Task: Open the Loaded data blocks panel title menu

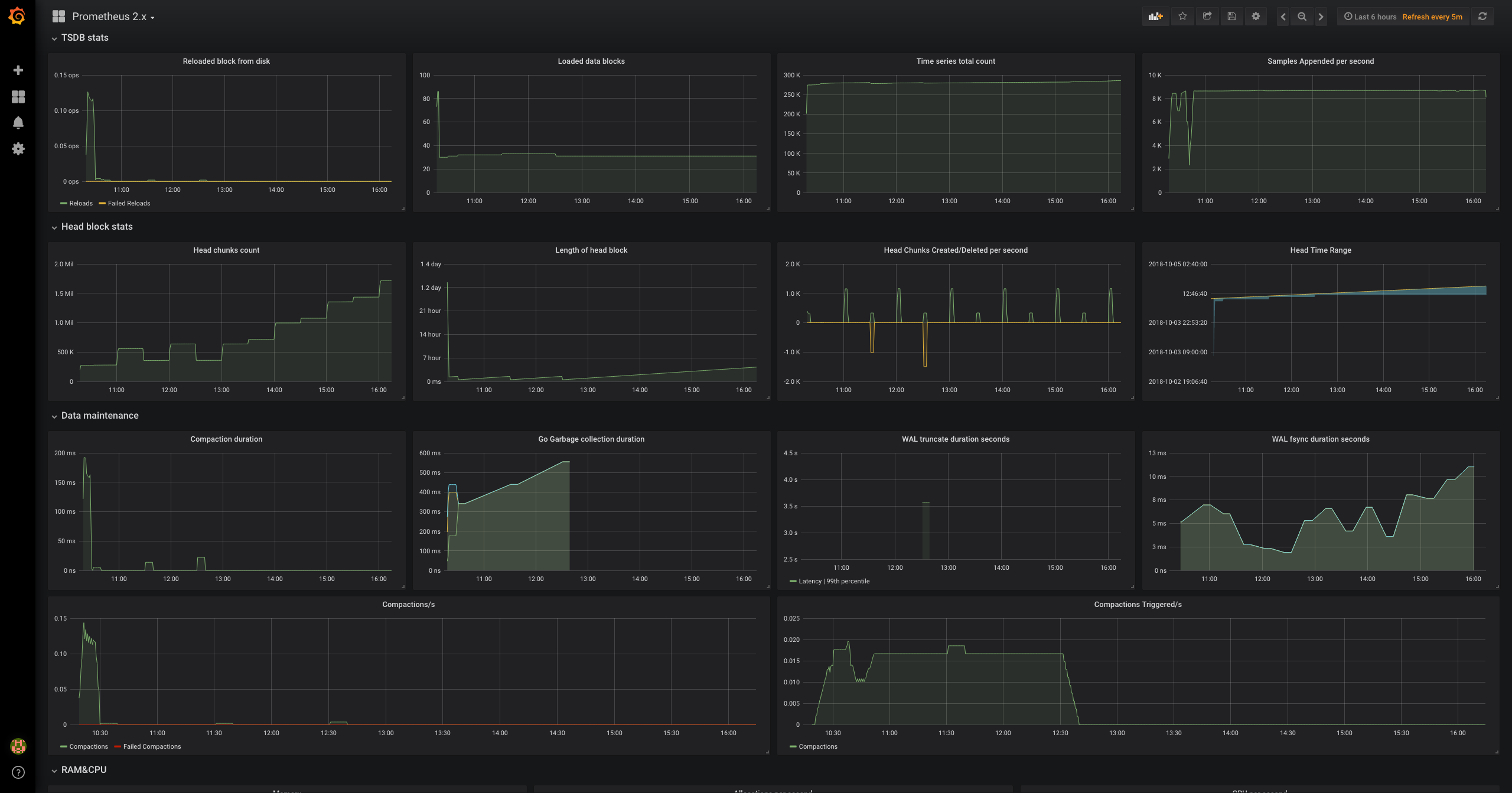Action: (x=591, y=61)
